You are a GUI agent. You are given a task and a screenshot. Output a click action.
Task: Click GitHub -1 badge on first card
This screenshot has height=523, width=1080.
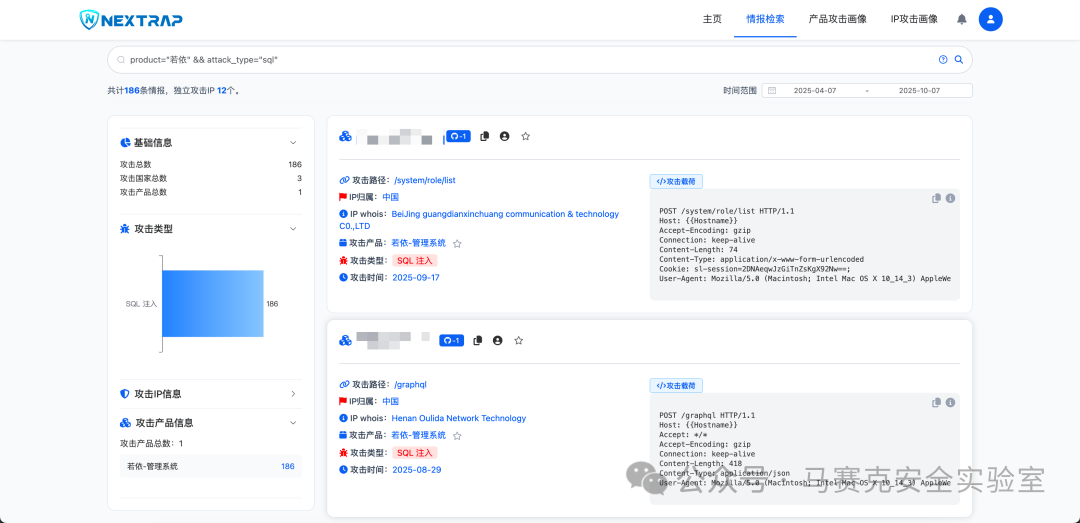(457, 136)
